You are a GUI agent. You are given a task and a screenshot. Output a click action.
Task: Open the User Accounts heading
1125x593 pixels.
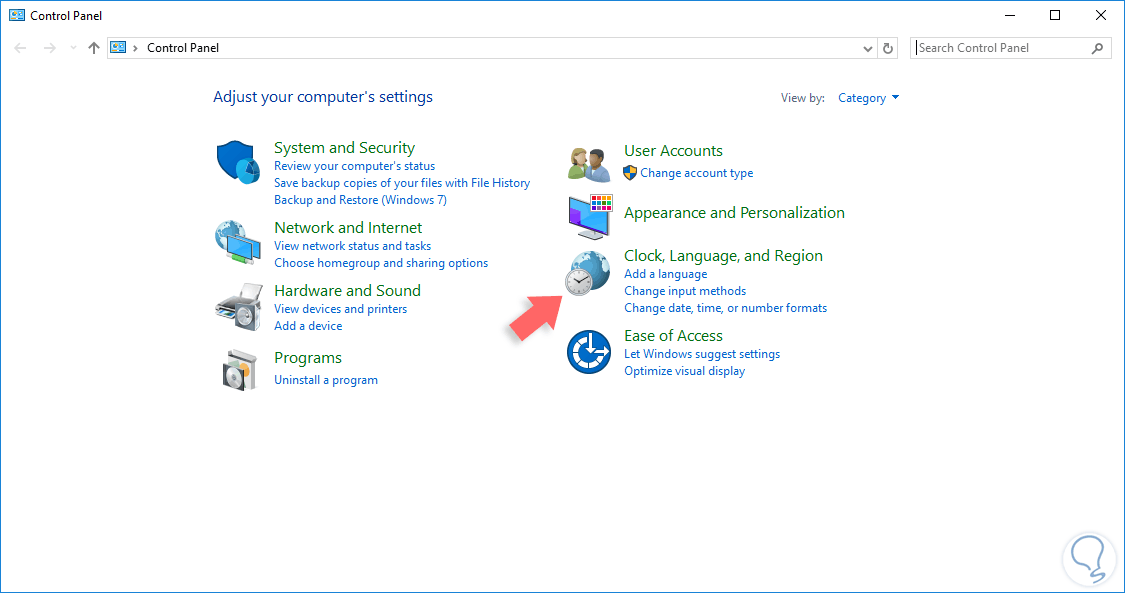coord(673,151)
